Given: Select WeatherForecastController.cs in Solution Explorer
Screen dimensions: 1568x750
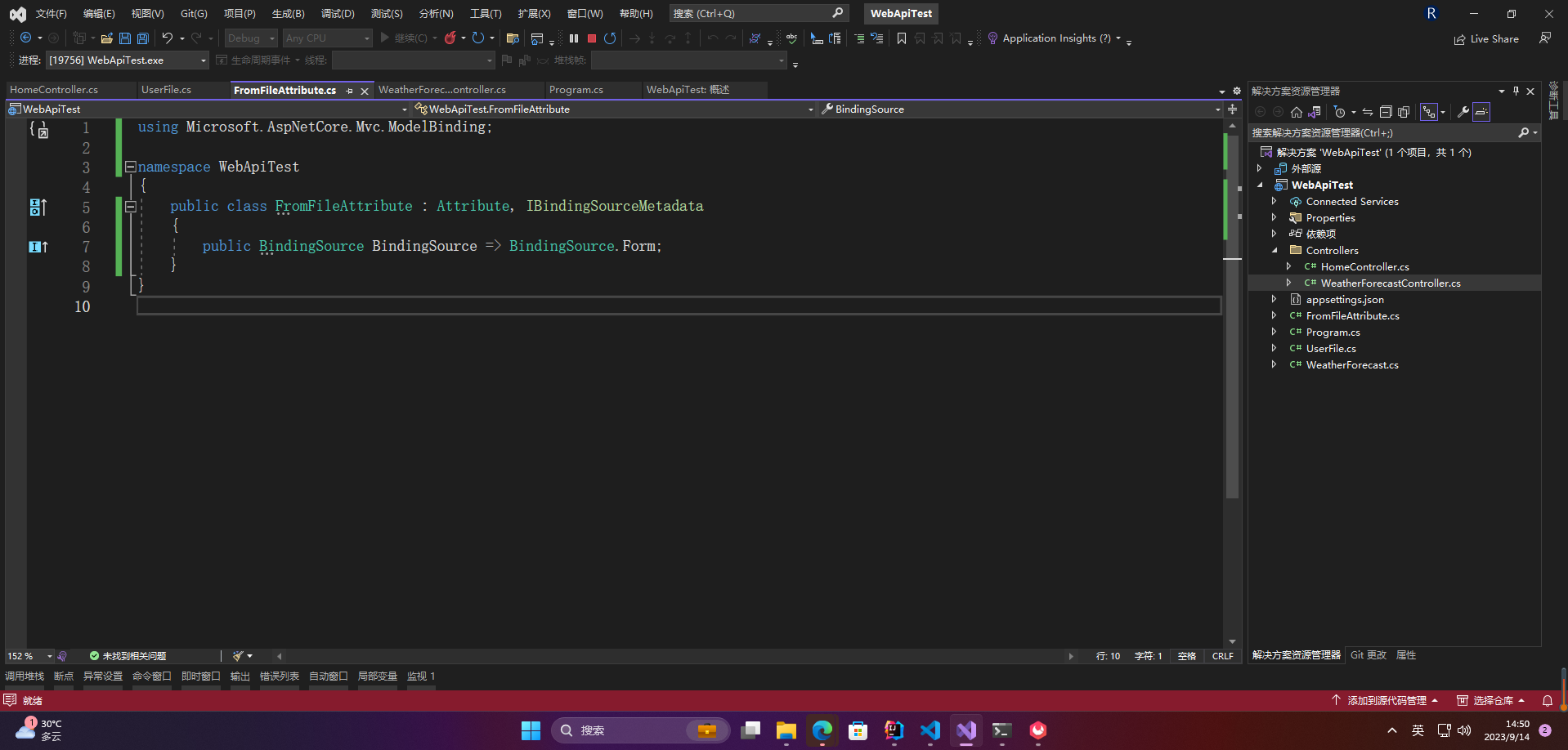Looking at the screenshot, I should coord(1391,283).
